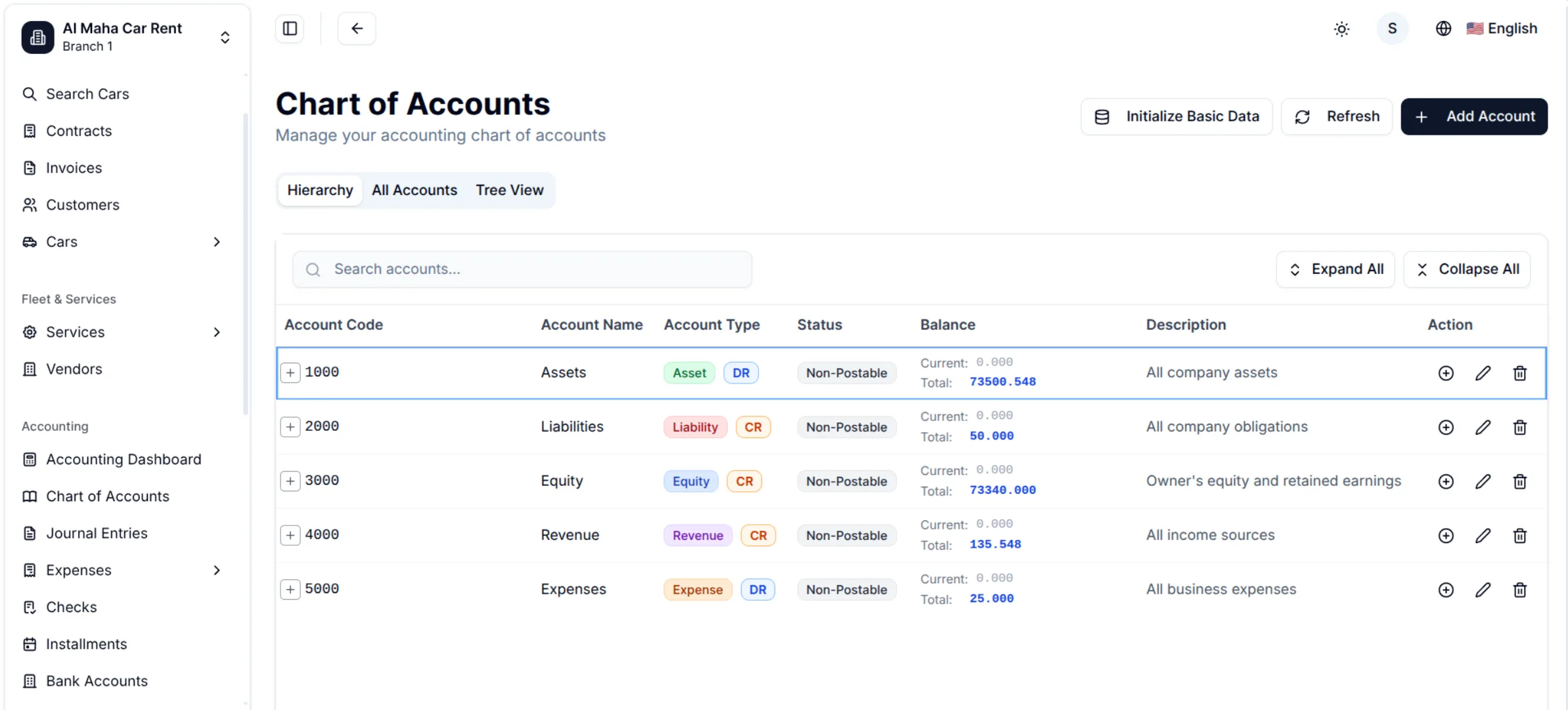Open the S user avatar menu

point(1392,29)
